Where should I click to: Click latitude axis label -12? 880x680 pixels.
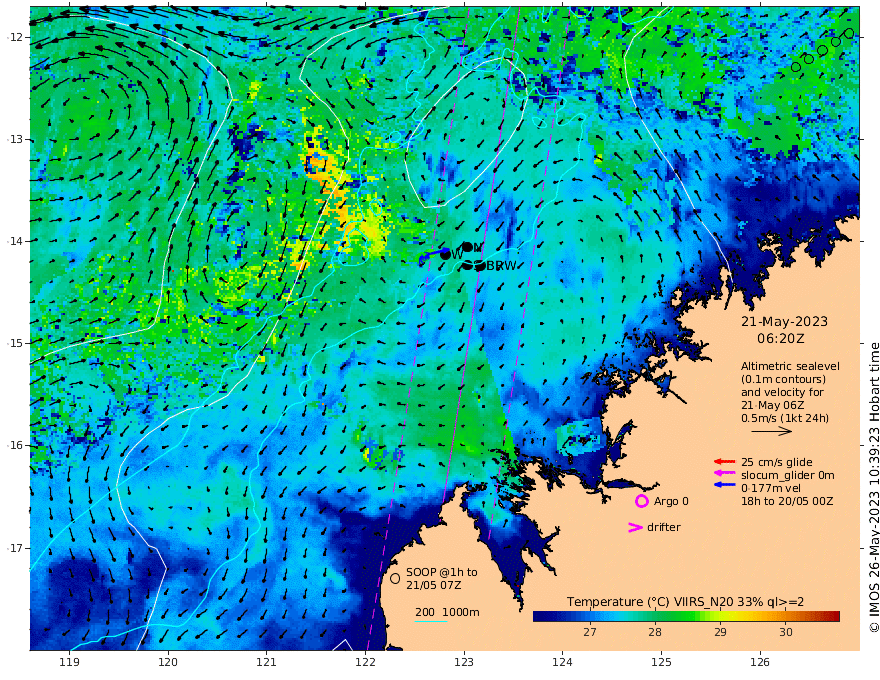(15, 37)
